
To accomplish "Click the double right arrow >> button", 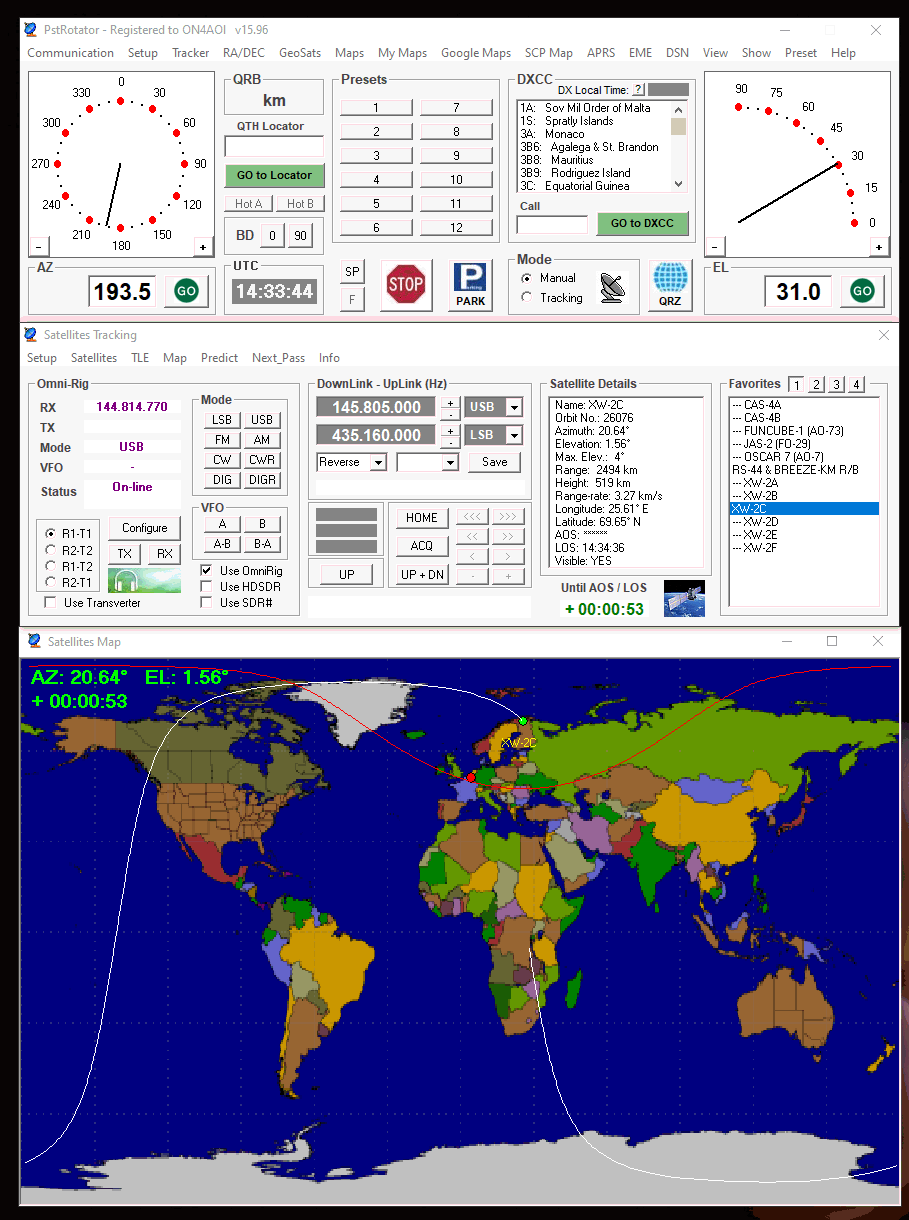I will pyautogui.click(x=508, y=537).
